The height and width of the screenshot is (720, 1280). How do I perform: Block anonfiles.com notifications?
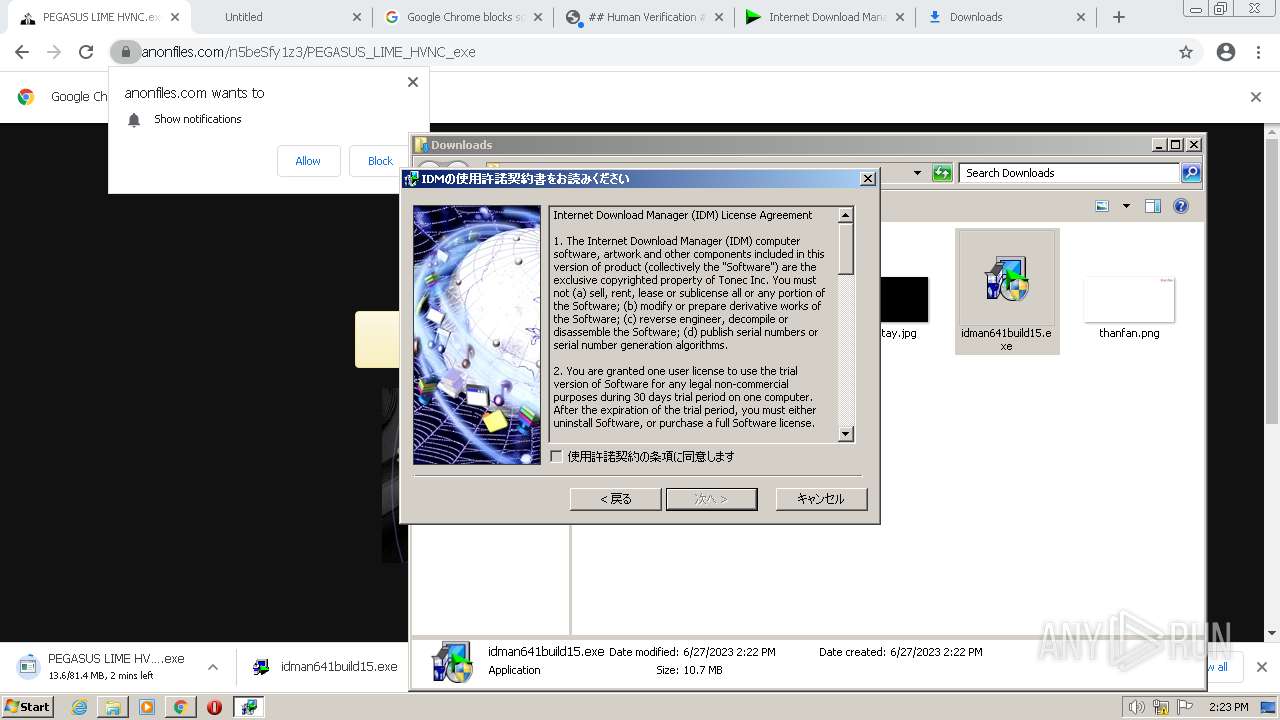pos(381,161)
